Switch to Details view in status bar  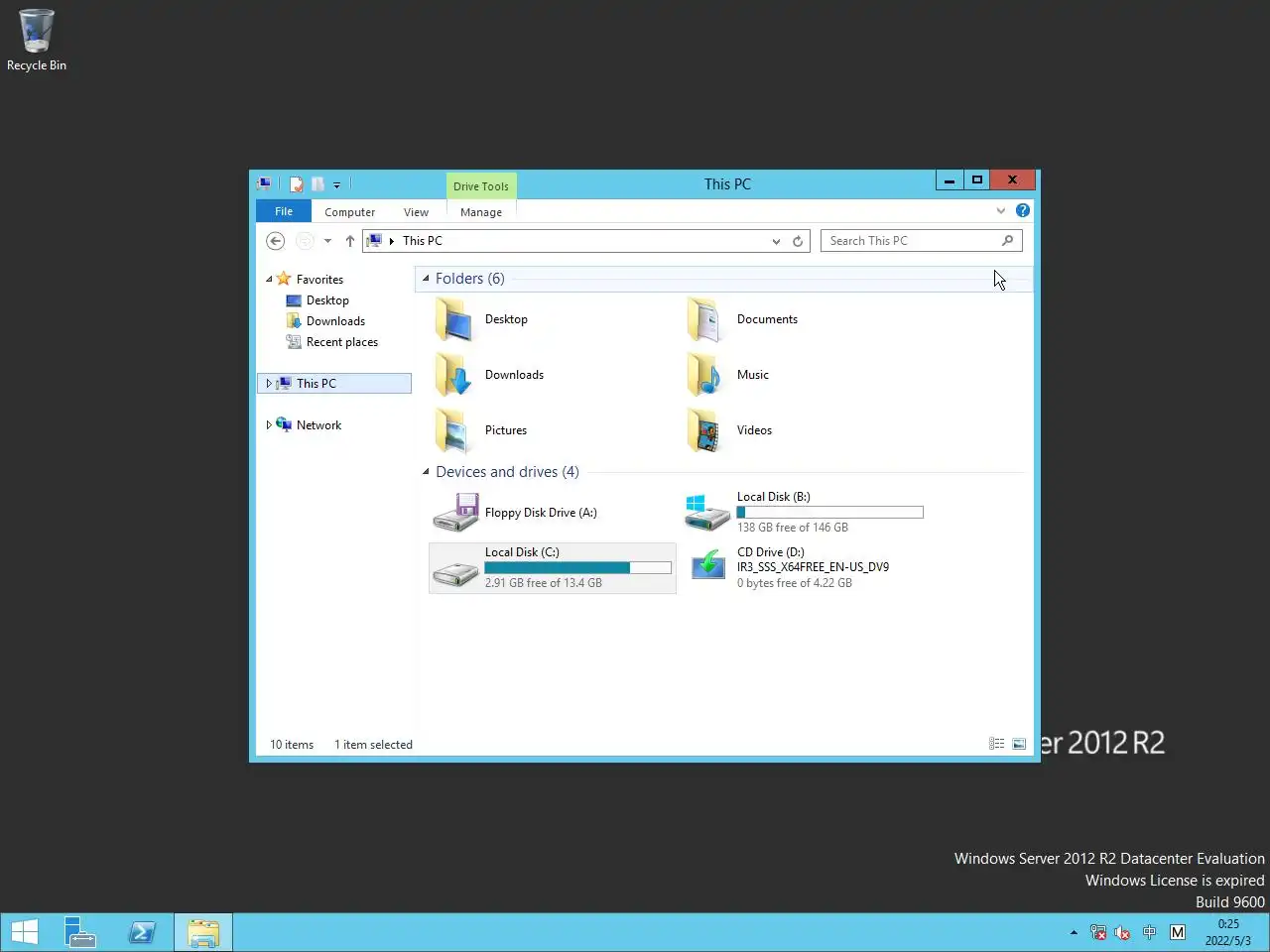(997, 744)
